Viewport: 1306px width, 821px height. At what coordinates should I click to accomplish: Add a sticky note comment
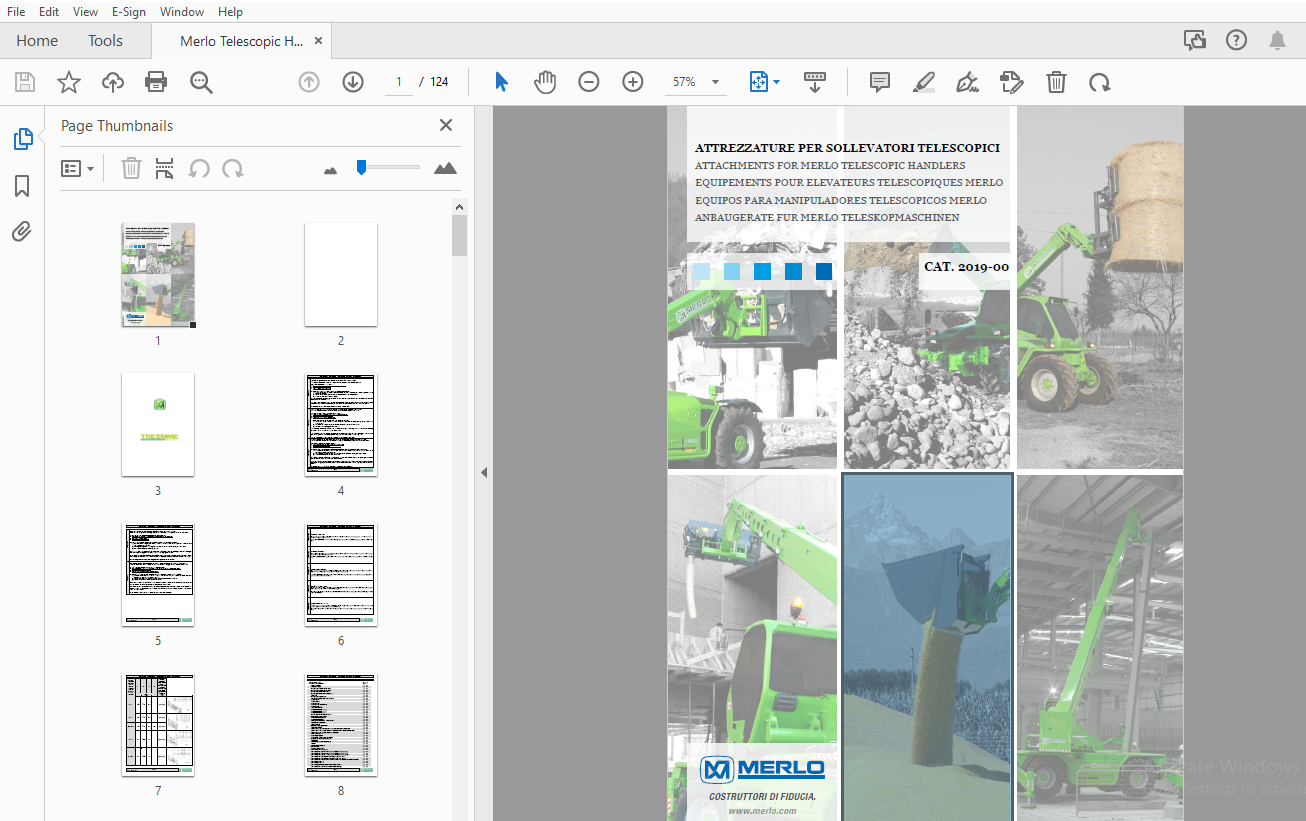[880, 82]
